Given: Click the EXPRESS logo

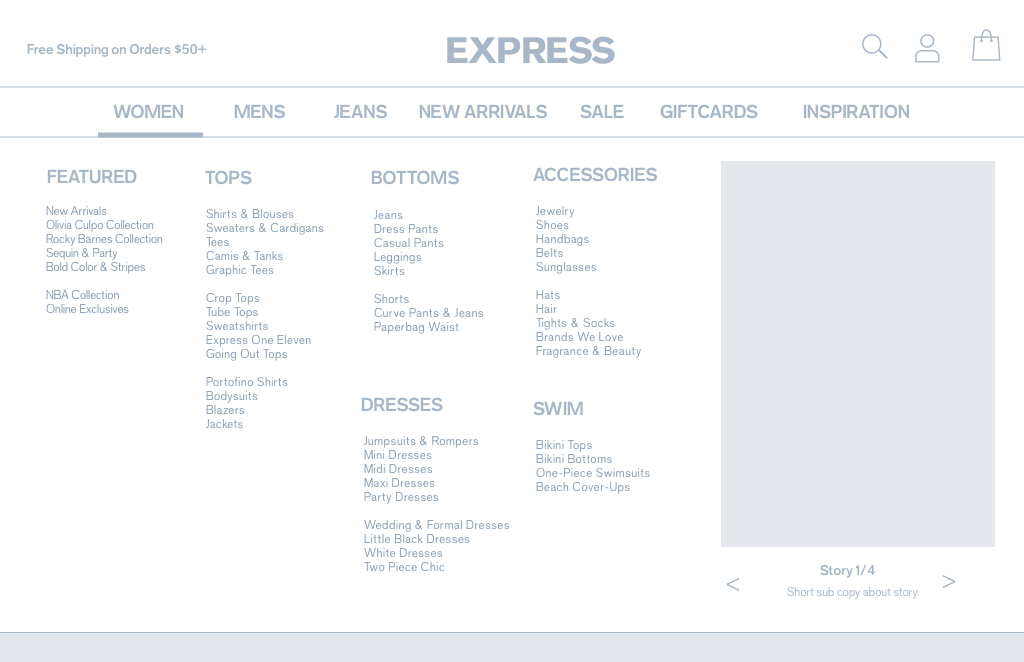Looking at the screenshot, I should (531, 49).
